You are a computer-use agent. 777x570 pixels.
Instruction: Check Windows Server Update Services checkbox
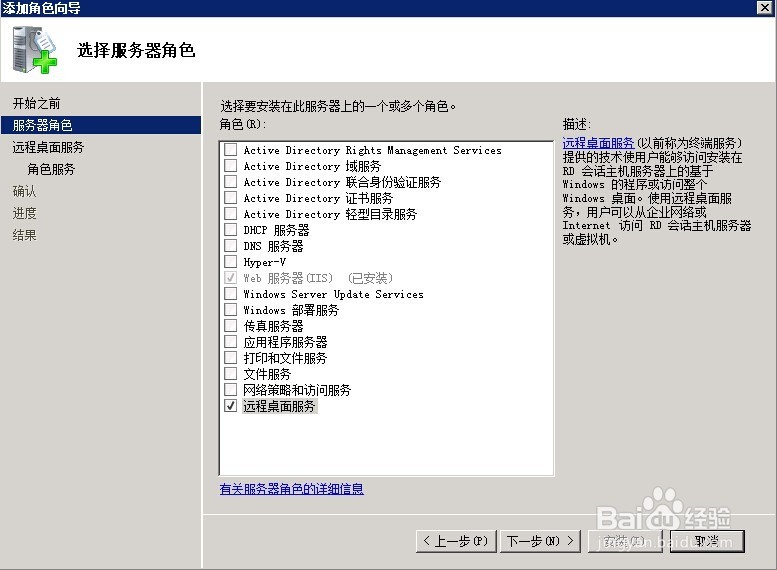(230, 293)
